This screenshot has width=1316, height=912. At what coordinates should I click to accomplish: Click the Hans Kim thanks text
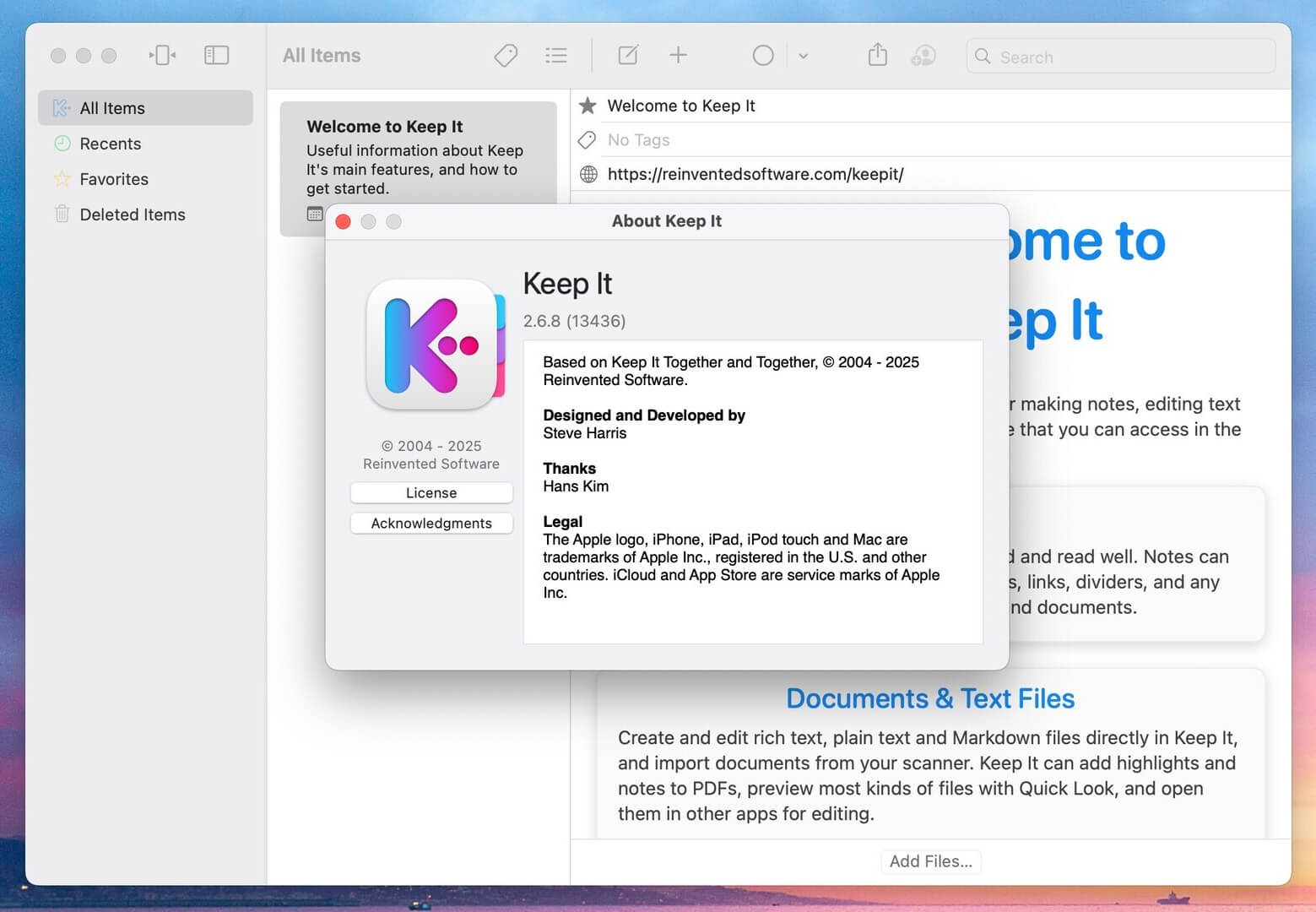coord(576,486)
